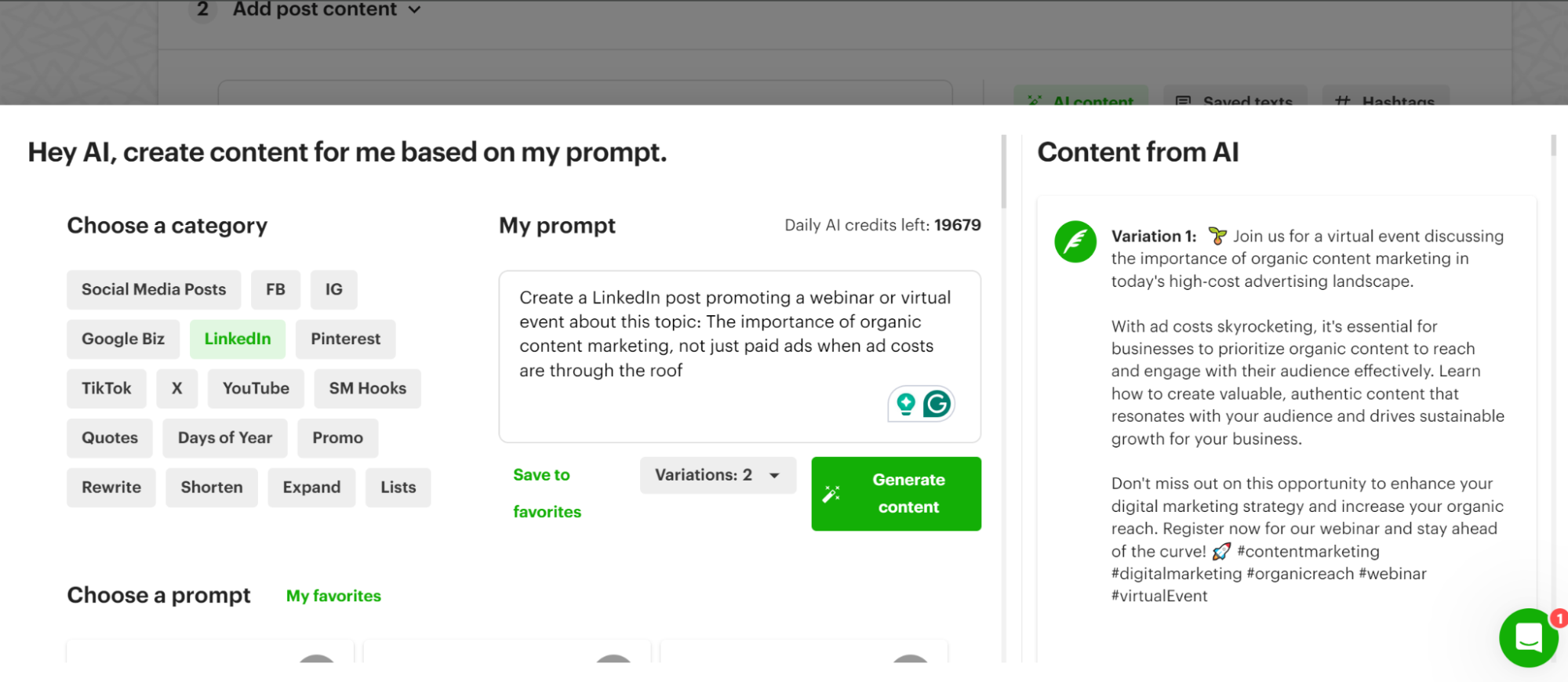
Task: Select the Quotes category
Action: tap(109, 437)
